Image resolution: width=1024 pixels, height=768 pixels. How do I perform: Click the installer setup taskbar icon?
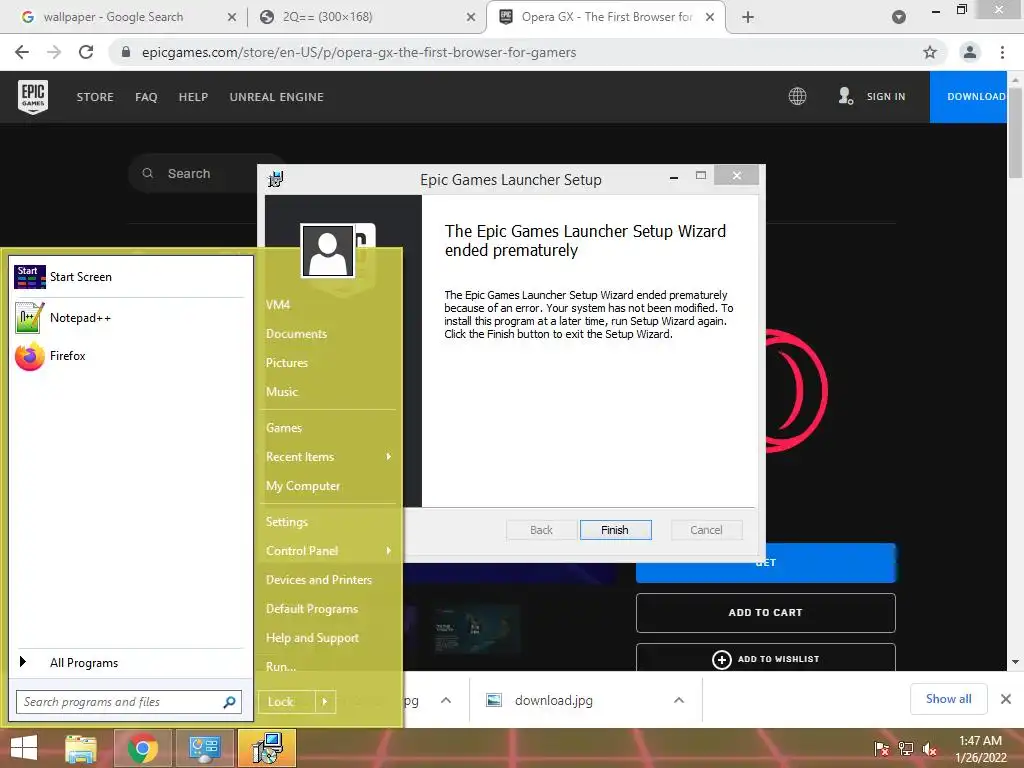(267, 748)
